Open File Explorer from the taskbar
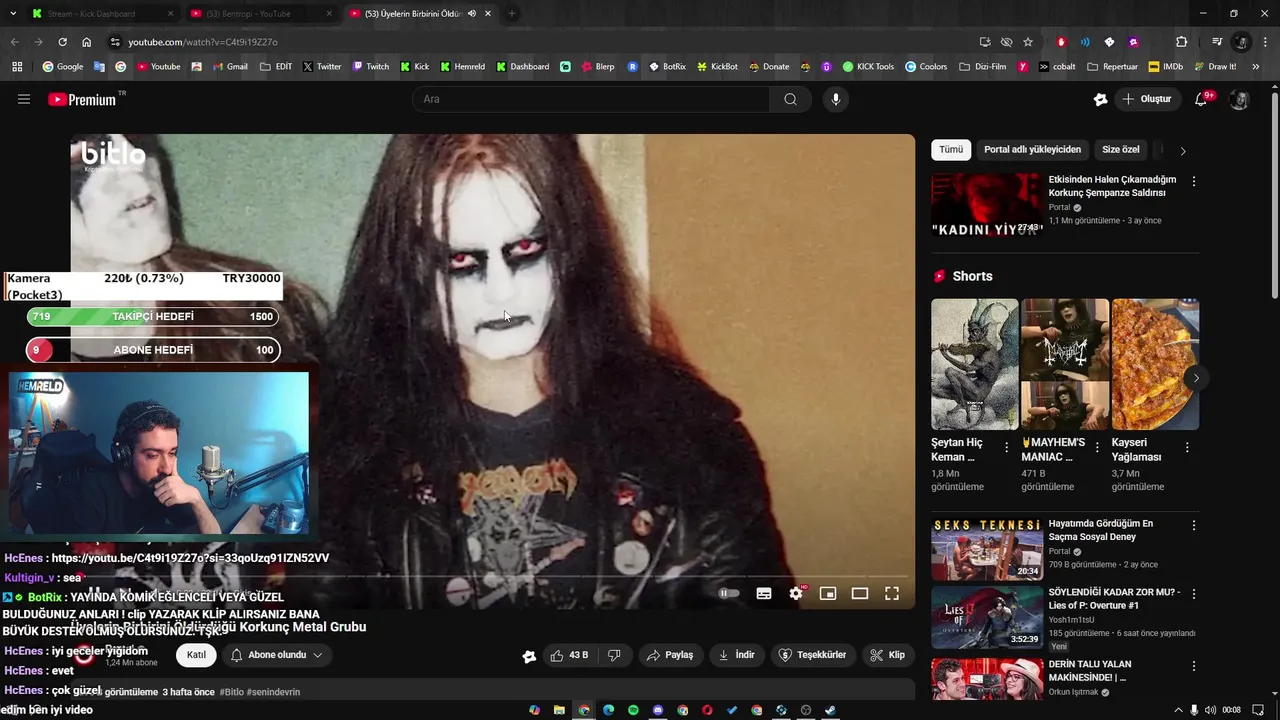The height and width of the screenshot is (720, 1280). pyautogui.click(x=559, y=710)
